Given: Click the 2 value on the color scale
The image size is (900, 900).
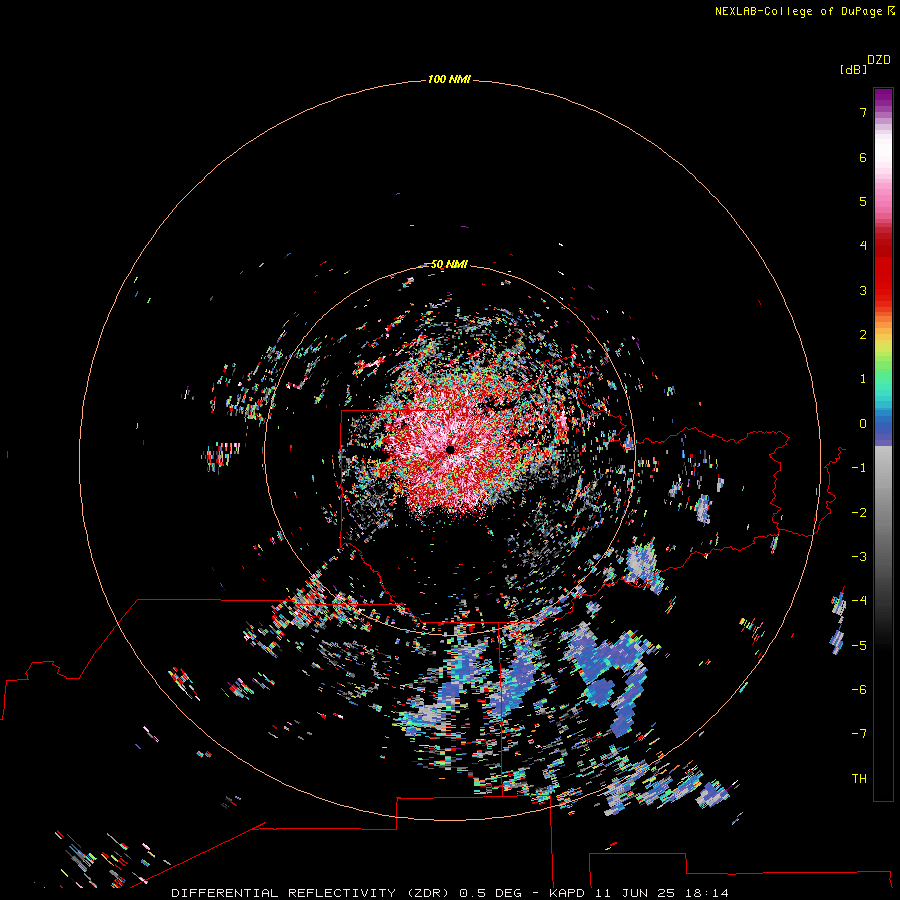Looking at the screenshot, I should [x=863, y=335].
